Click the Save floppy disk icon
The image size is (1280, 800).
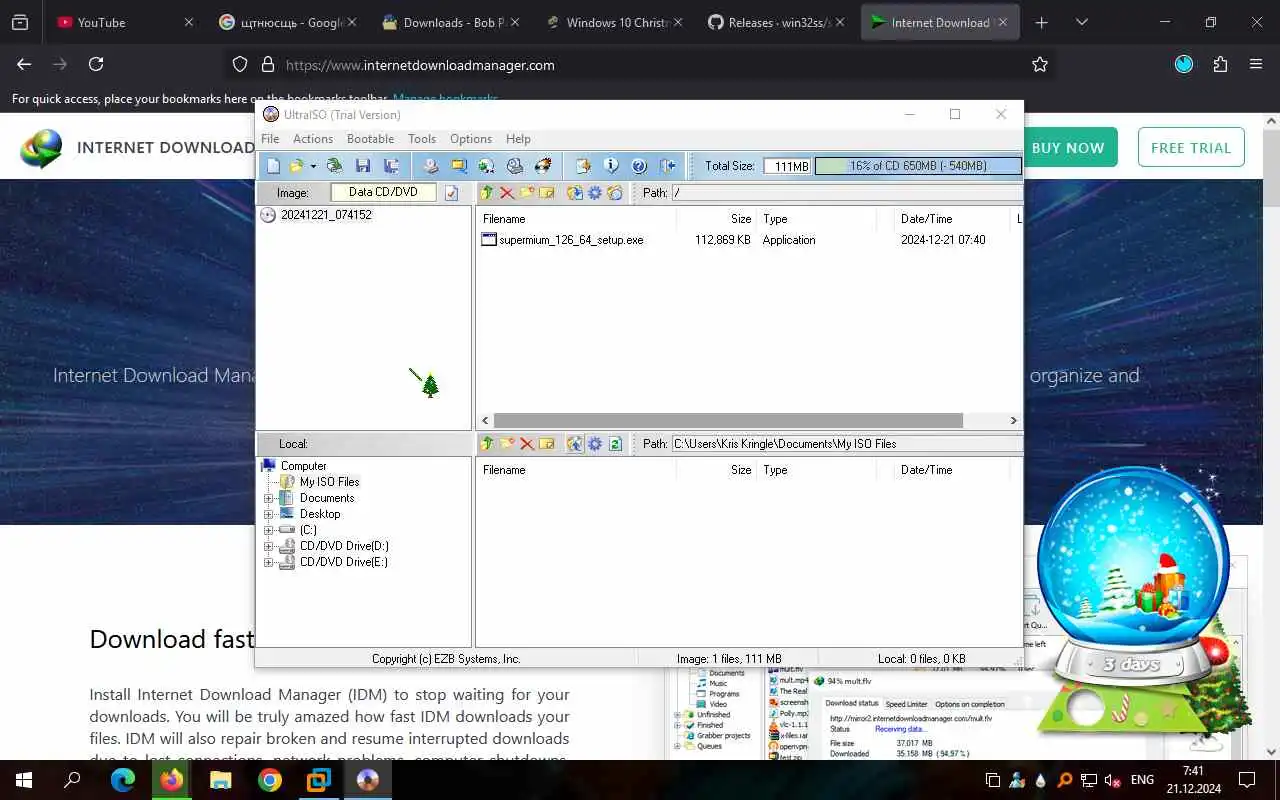tap(363, 166)
